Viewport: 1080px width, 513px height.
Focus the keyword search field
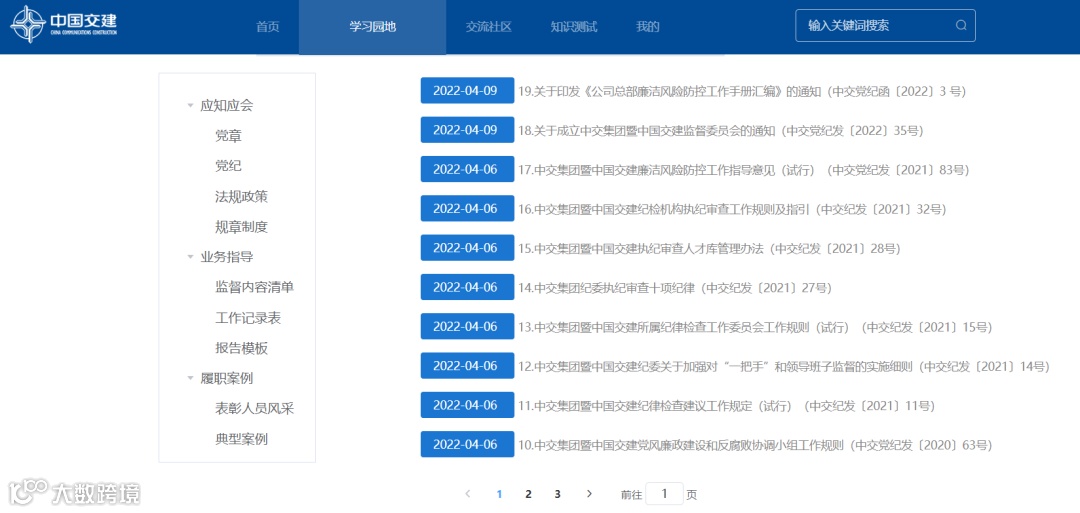[885, 25]
